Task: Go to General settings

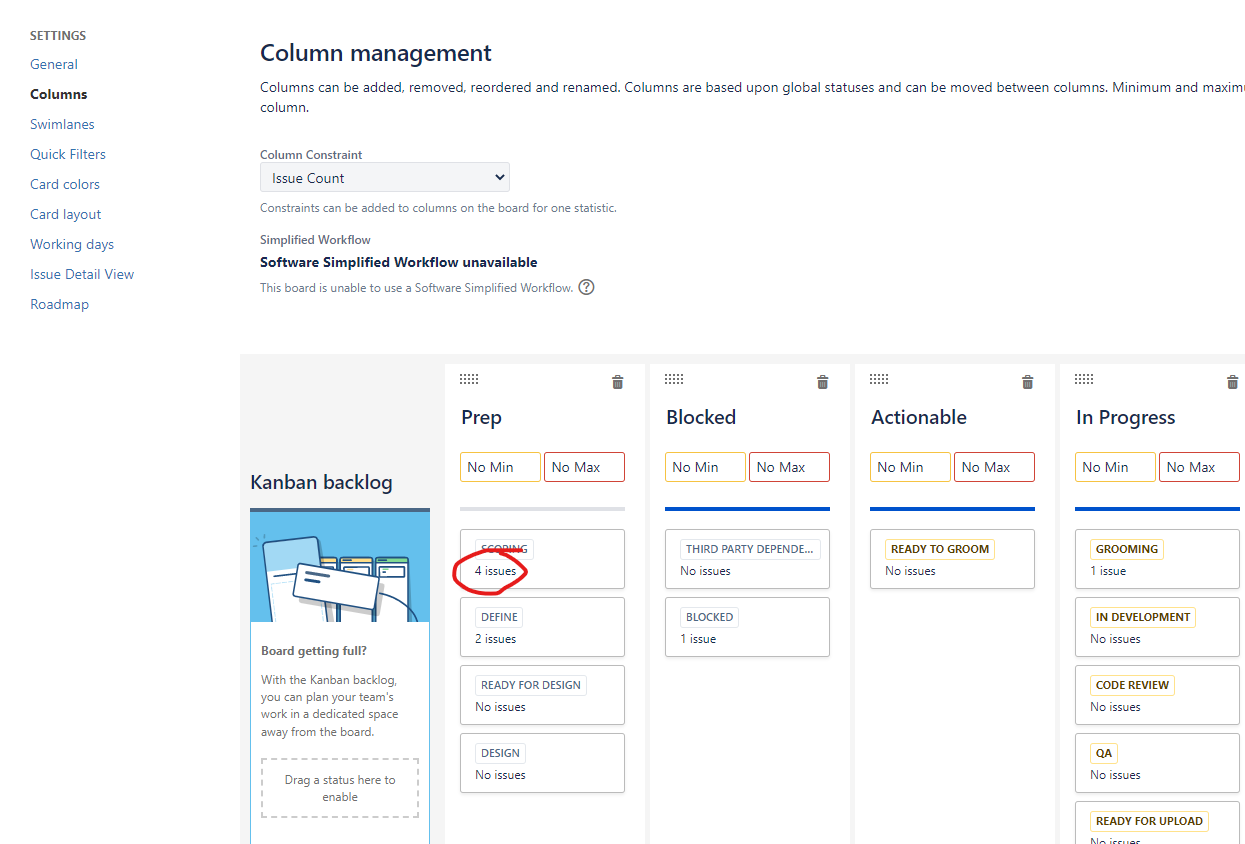Action: [x=54, y=64]
